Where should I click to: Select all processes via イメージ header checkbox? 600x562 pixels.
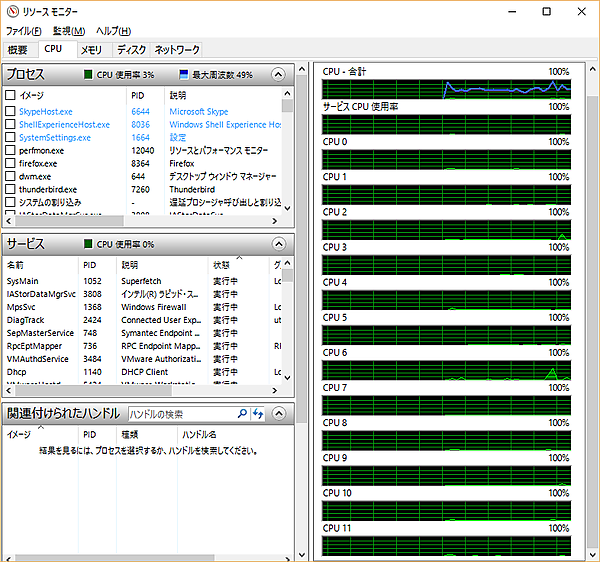tap(10, 95)
